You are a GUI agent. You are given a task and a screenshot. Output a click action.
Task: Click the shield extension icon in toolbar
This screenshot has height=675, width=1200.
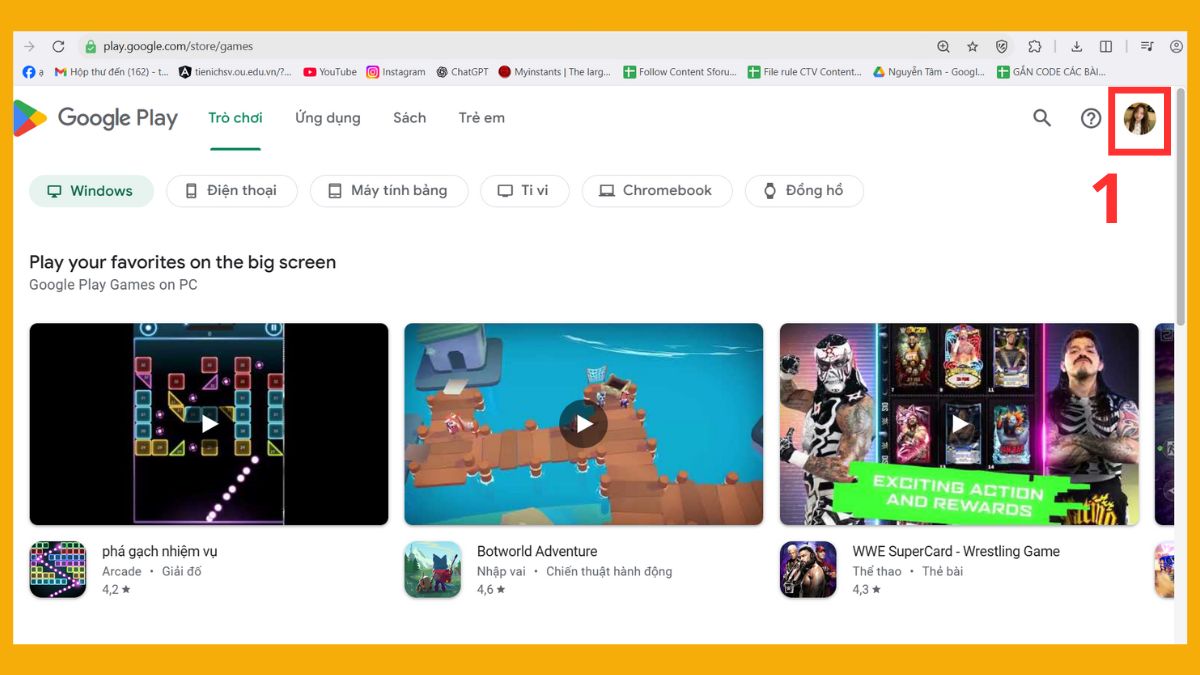1002,46
